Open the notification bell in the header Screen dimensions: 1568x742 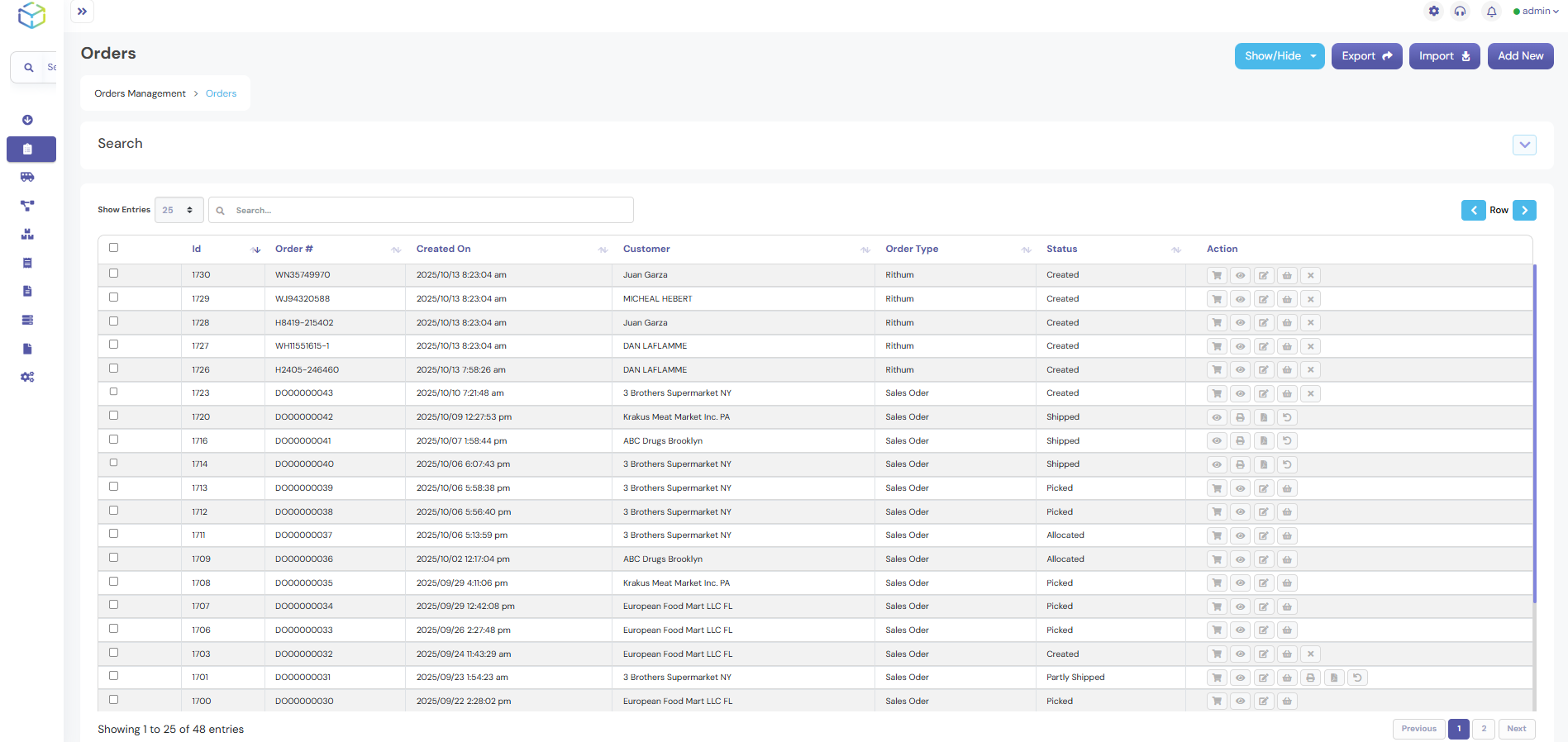click(1491, 12)
